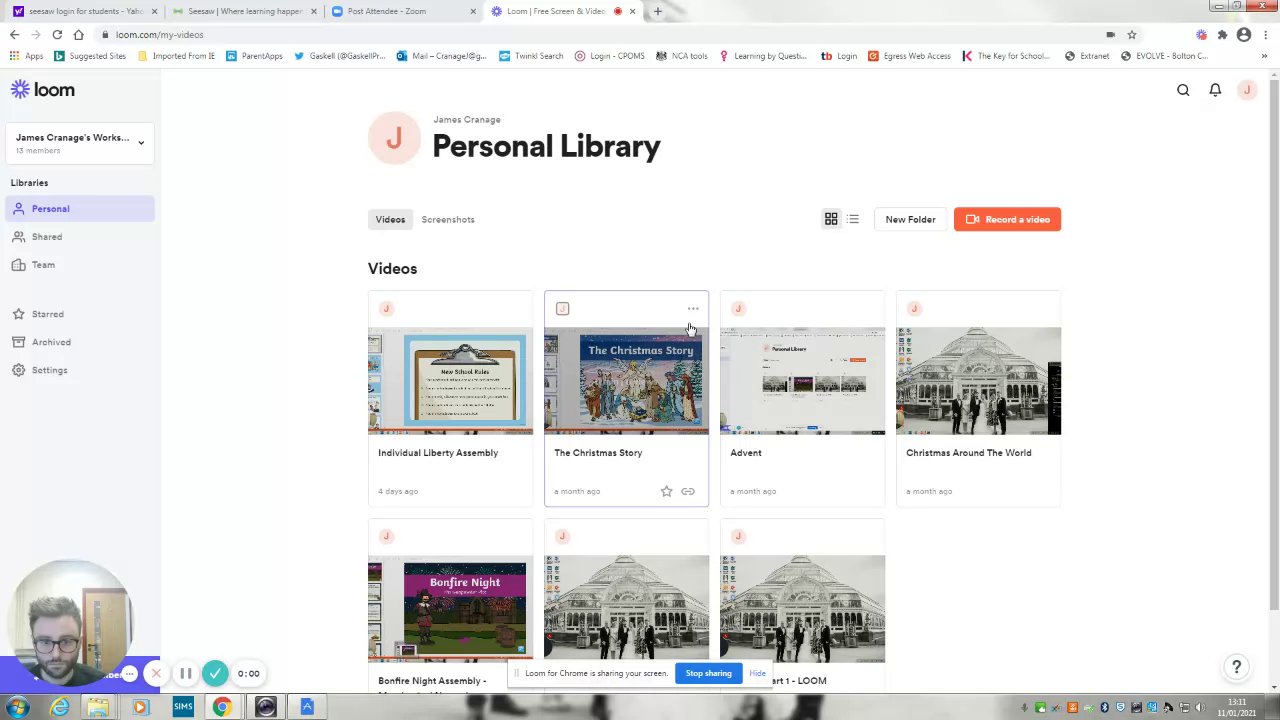
Task: Bookmark this page with star
Action: pos(1131,34)
